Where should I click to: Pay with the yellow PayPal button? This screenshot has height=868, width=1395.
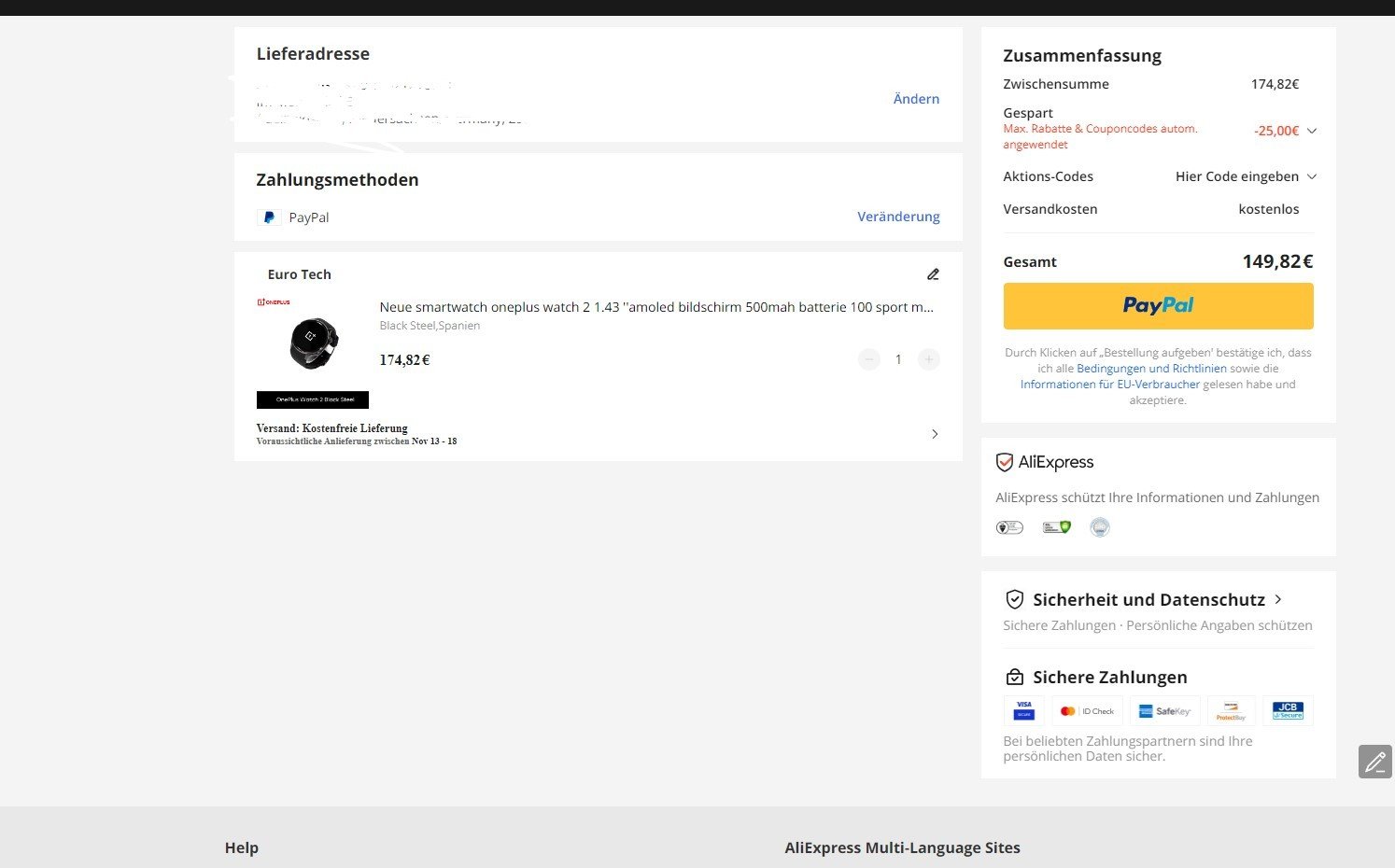[x=1158, y=306]
